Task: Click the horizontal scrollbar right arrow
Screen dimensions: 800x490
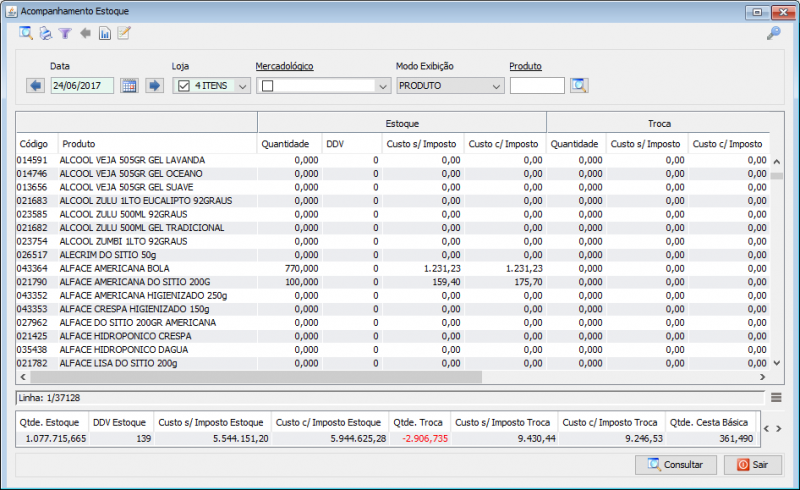Action: (x=763, y=377)
